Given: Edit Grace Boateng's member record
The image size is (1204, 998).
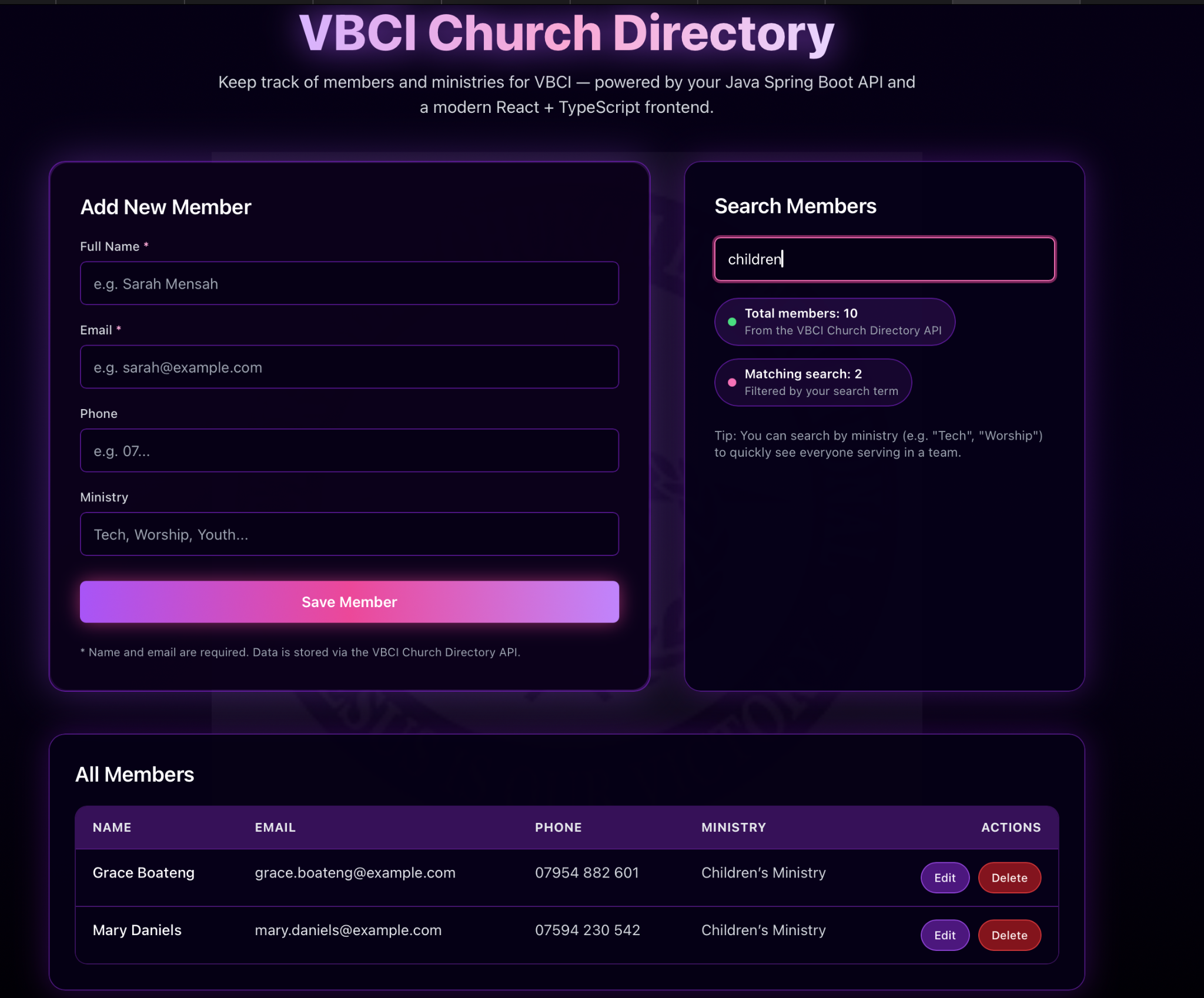Looking at the screenshot, I should 944,878.
